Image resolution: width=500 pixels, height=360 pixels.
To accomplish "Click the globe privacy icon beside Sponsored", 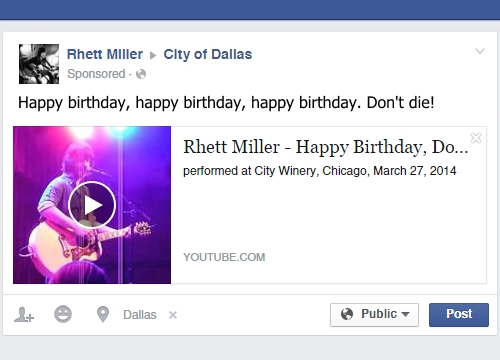I will 141,74.
